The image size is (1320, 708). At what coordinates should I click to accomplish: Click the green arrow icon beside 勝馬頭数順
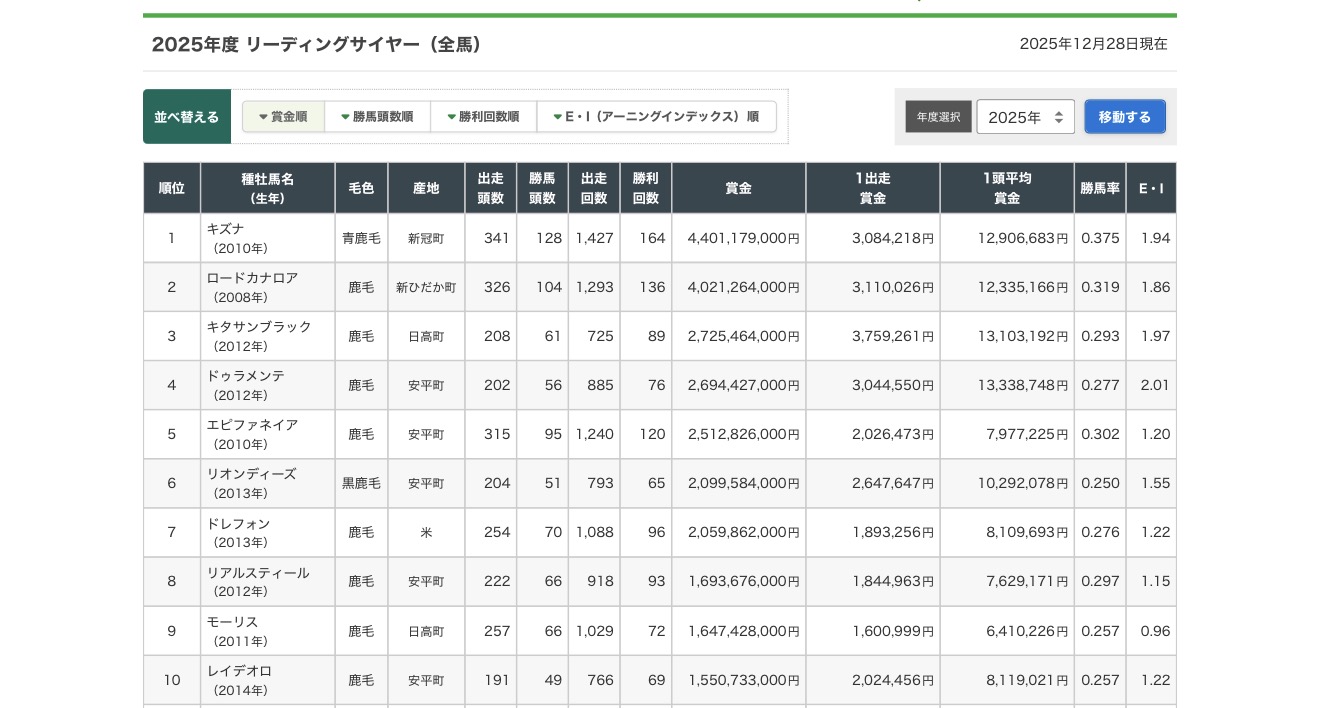345,117
